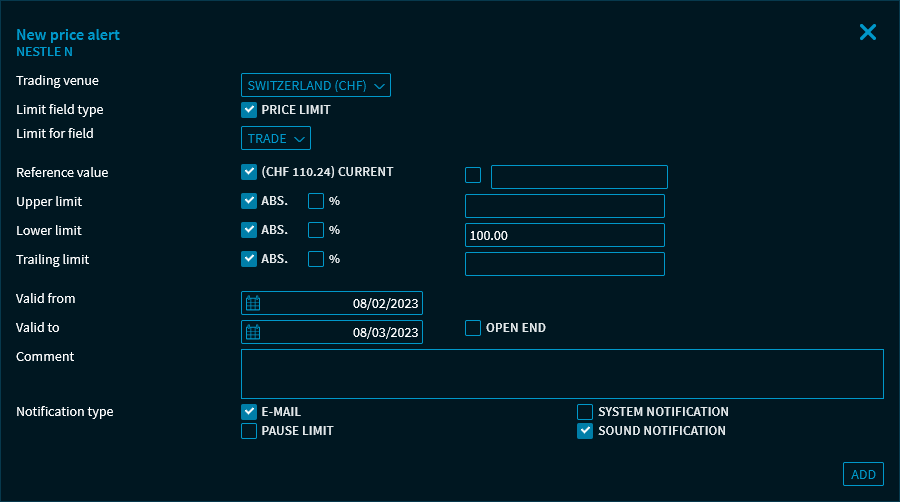
Task: Select percent for the Upper limit
Action: (x=316, y=201)
